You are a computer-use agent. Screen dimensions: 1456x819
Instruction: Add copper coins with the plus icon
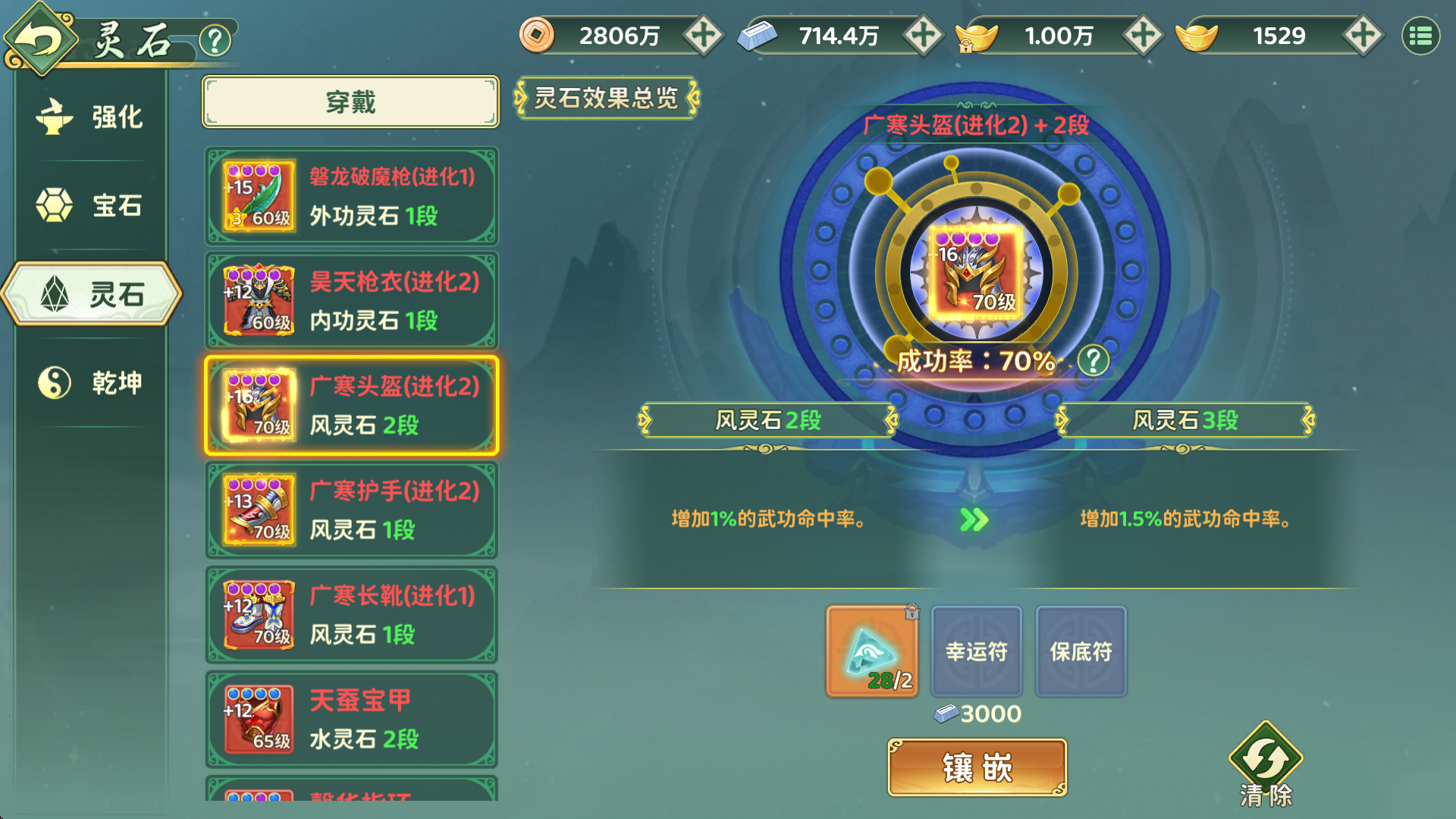point(703,35)
